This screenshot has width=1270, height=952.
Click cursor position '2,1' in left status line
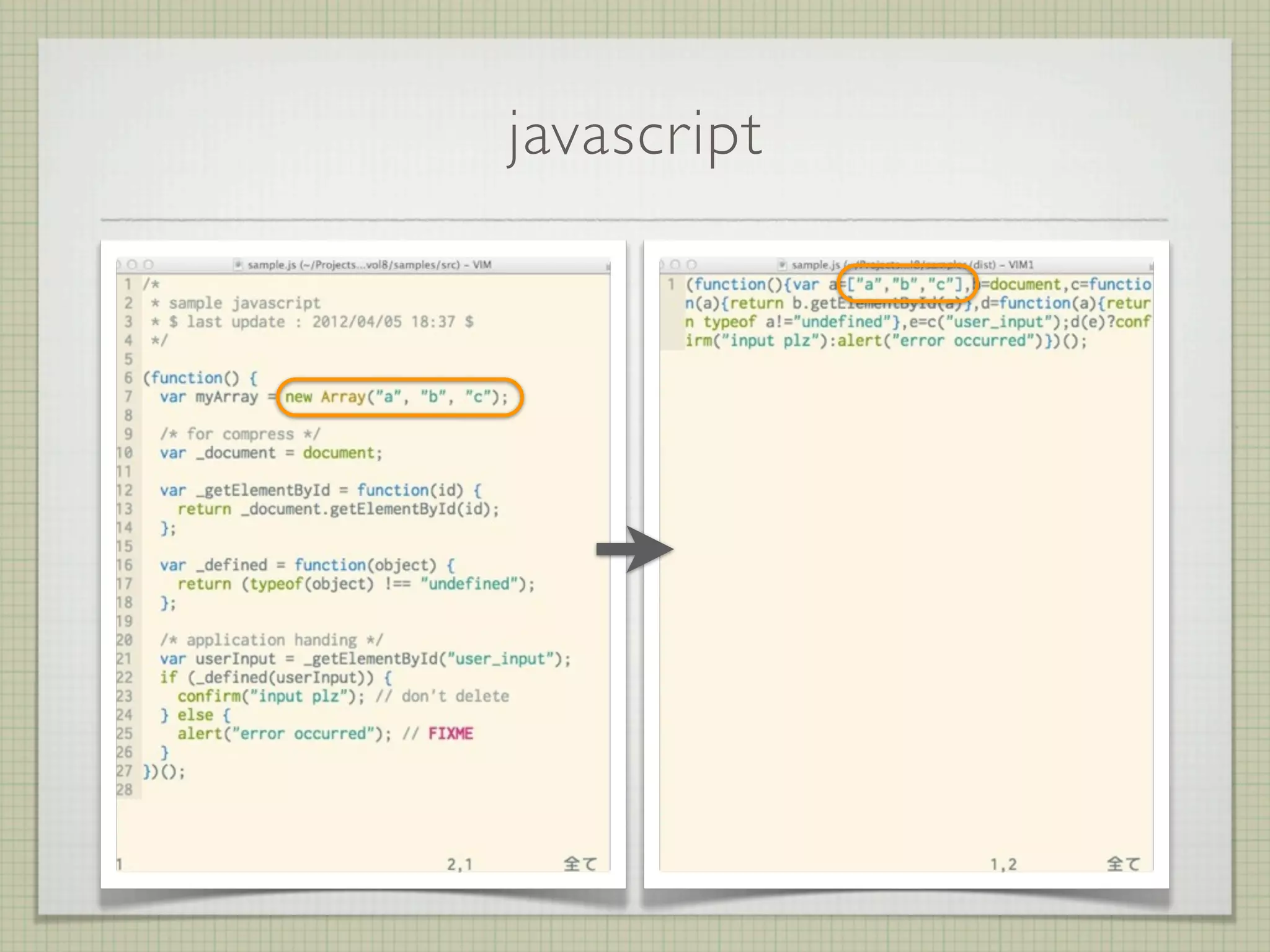point(460,864)
